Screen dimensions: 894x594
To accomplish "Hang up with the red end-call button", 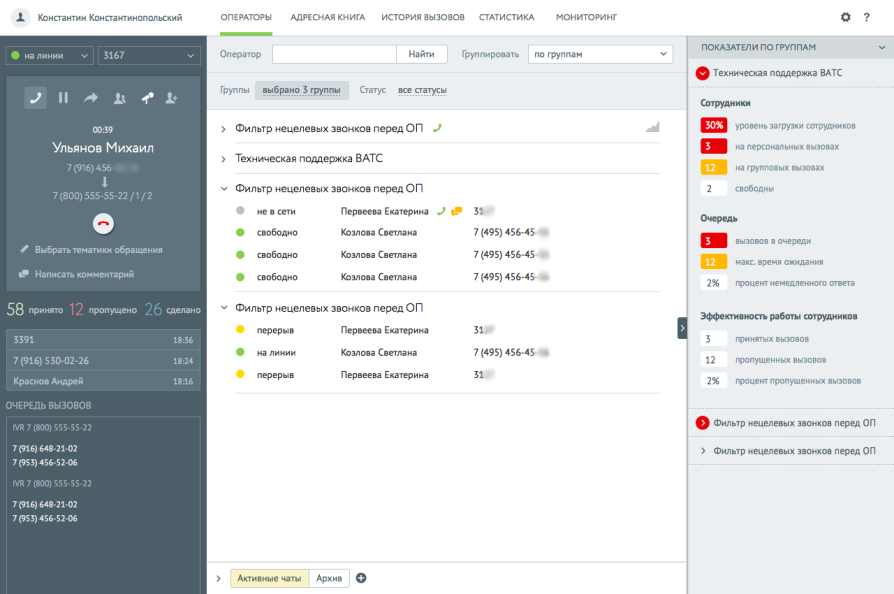I will [103, 223].
